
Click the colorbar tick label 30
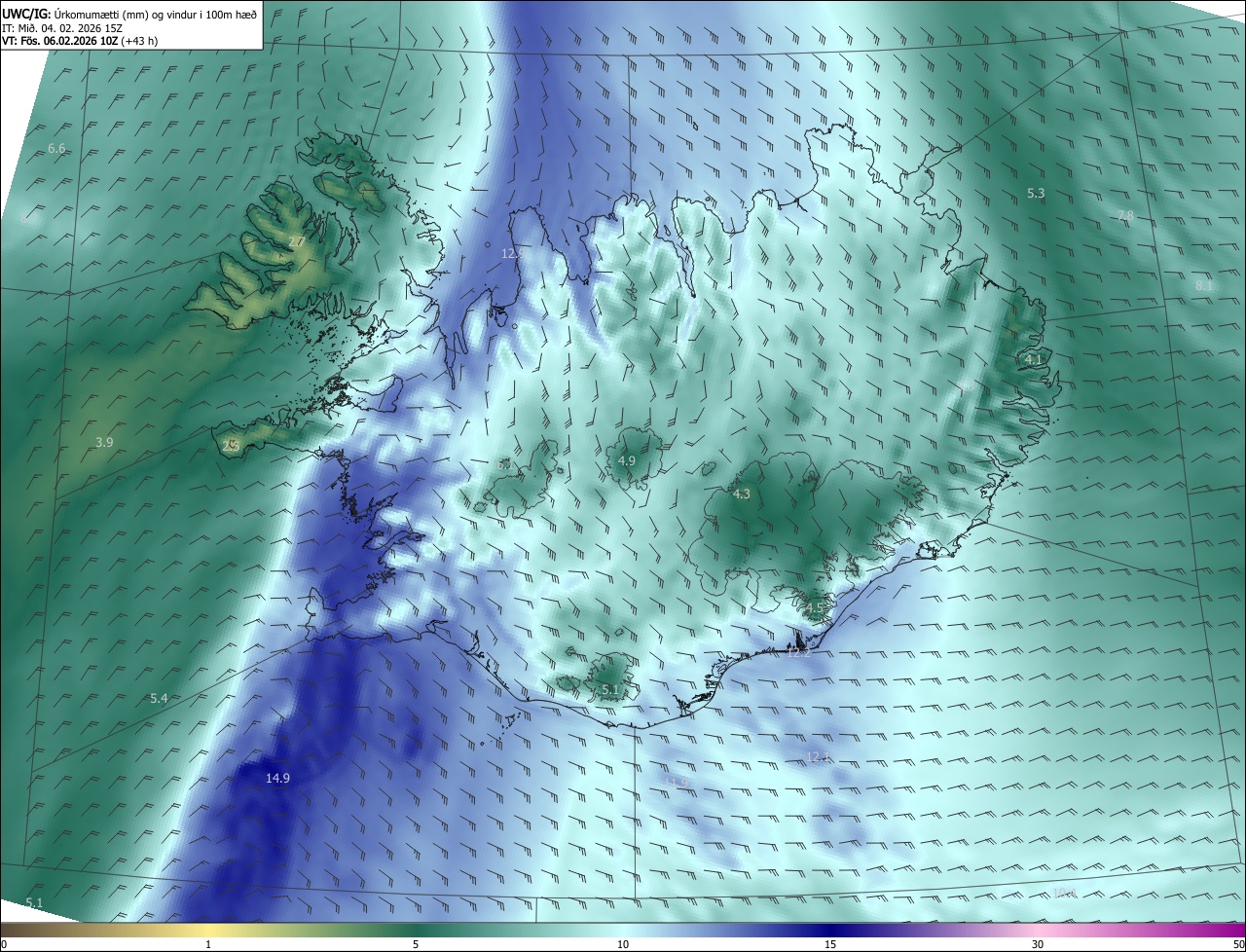(x=1038, y=944)
